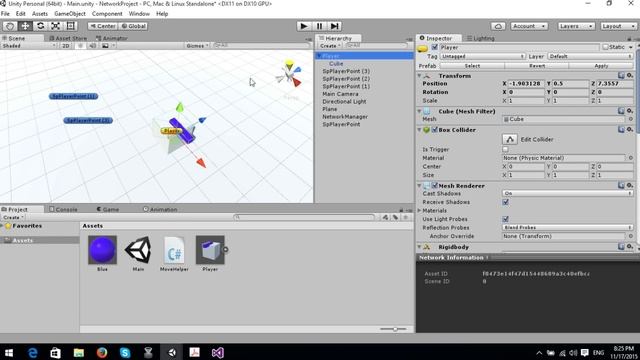Open the Account dropdown
This screenshot has width=640, height=360.
tap(529, 26)
